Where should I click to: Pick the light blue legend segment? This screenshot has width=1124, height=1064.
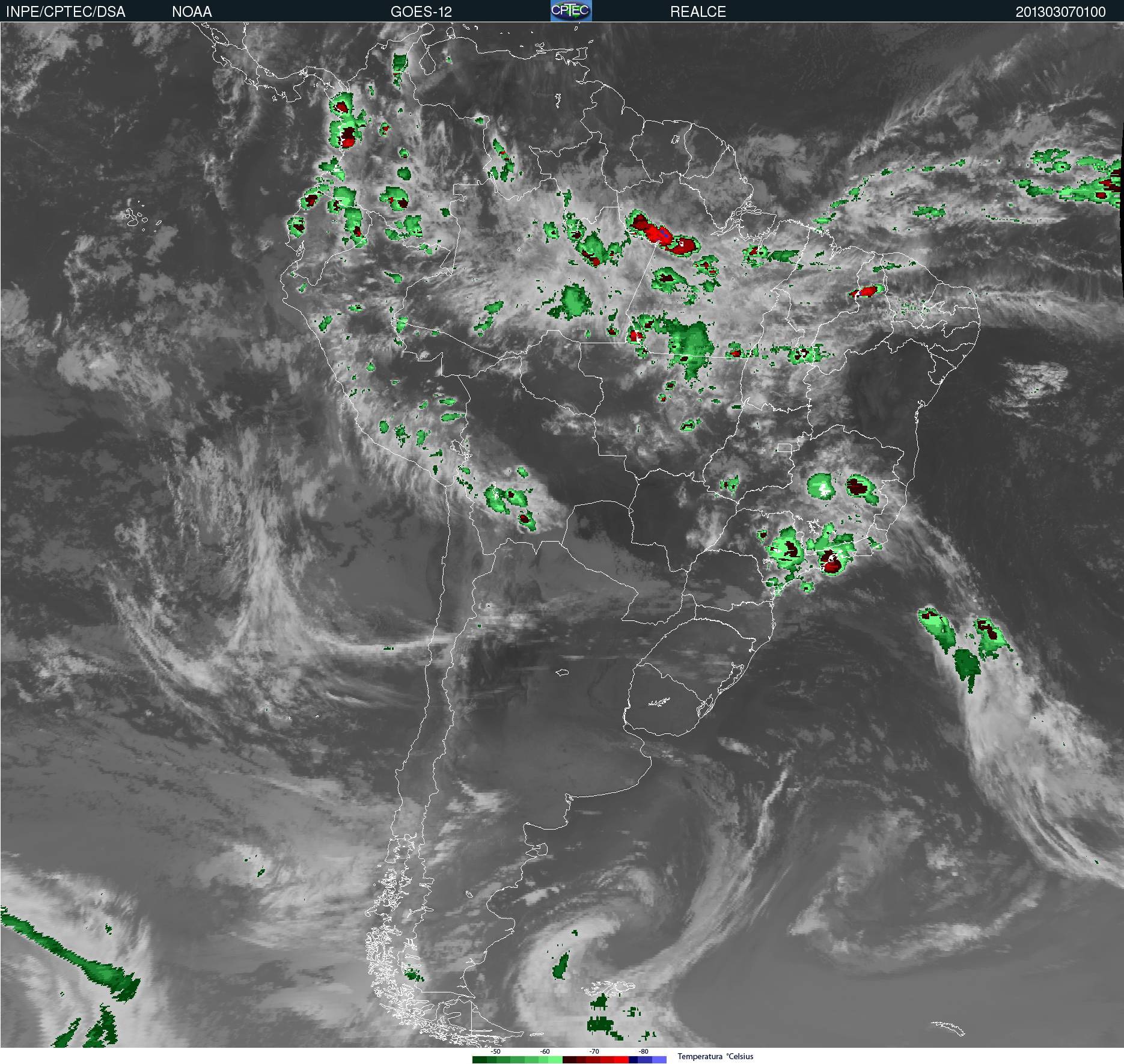659,1060
